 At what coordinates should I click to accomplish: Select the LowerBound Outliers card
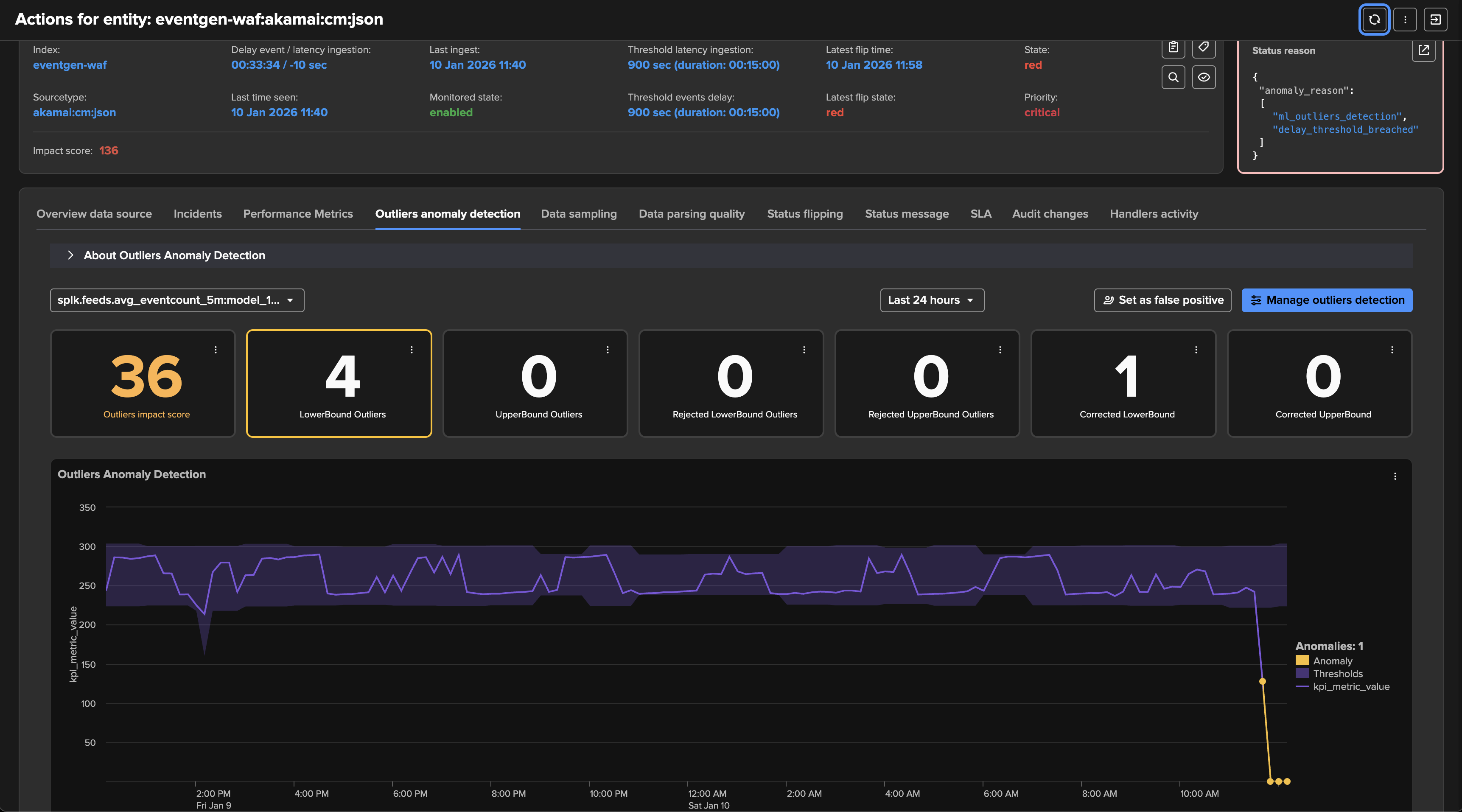coord(339,383)
